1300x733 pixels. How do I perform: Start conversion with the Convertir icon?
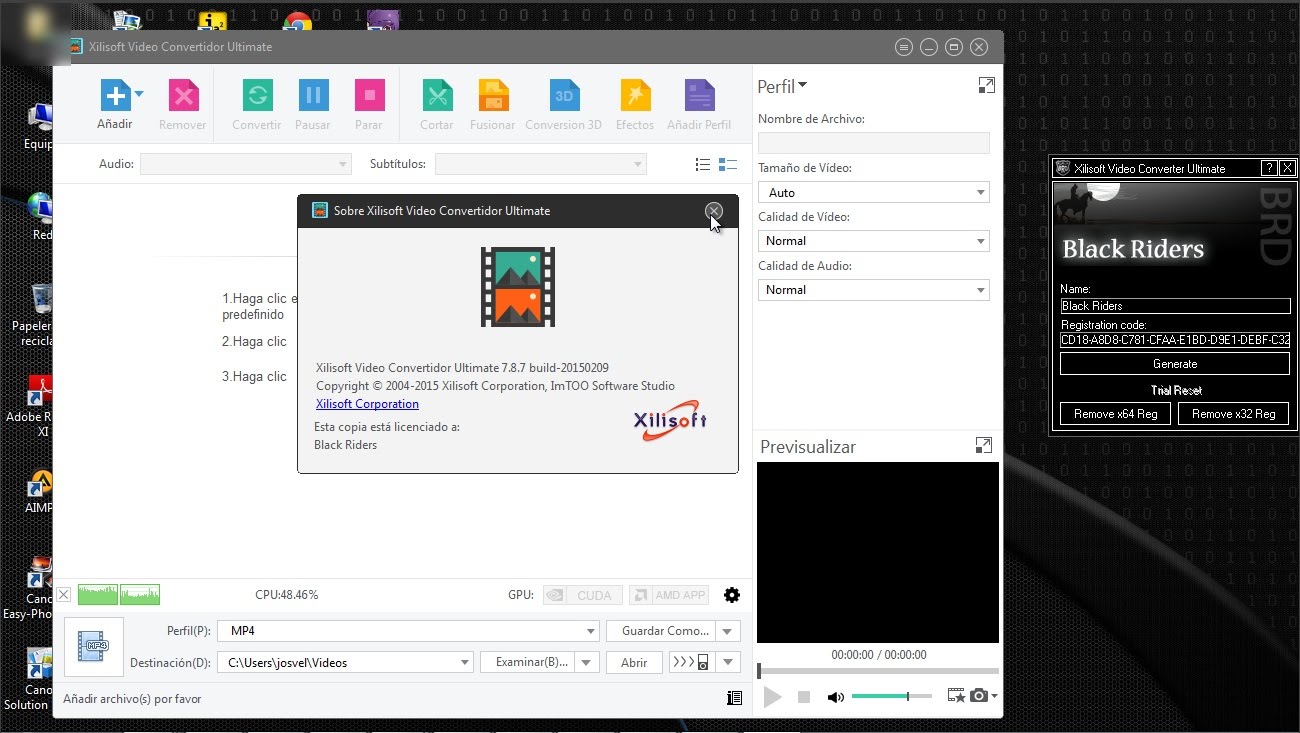tap(257, 96)
